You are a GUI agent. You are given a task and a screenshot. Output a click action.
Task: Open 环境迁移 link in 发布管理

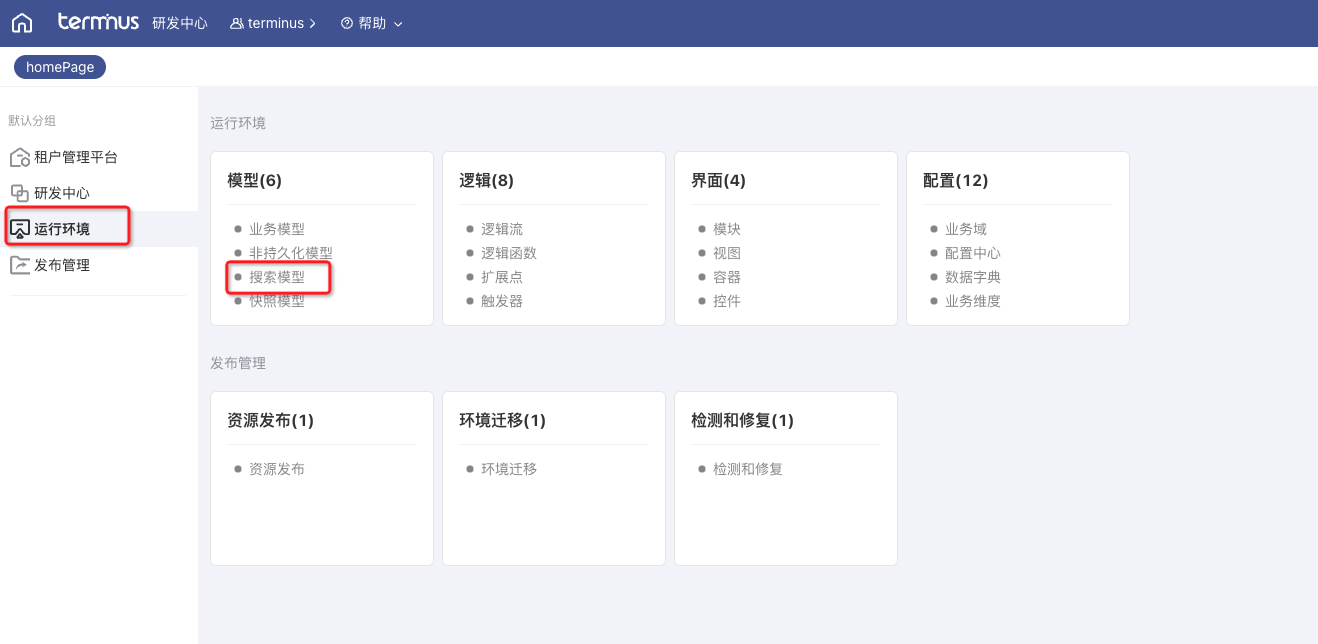pos(509,468)
